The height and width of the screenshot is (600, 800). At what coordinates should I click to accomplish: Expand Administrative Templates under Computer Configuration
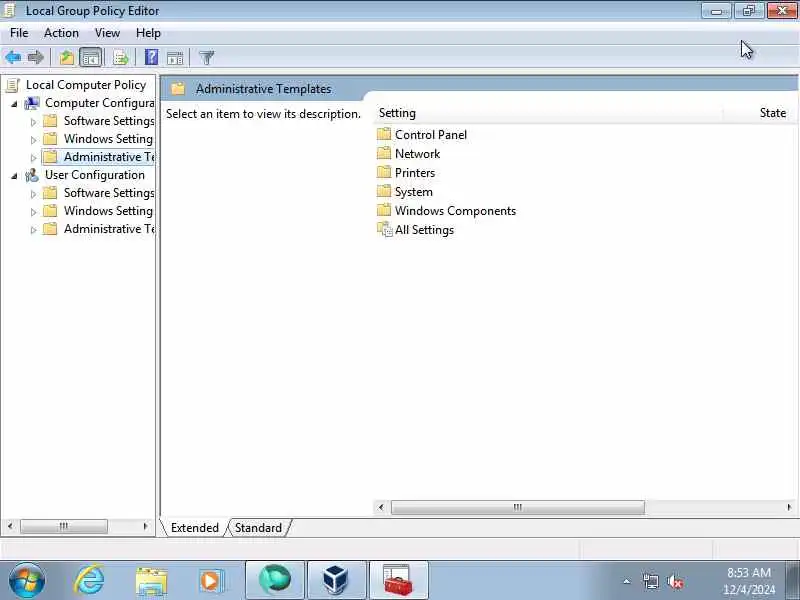click(x=34, y=158)
